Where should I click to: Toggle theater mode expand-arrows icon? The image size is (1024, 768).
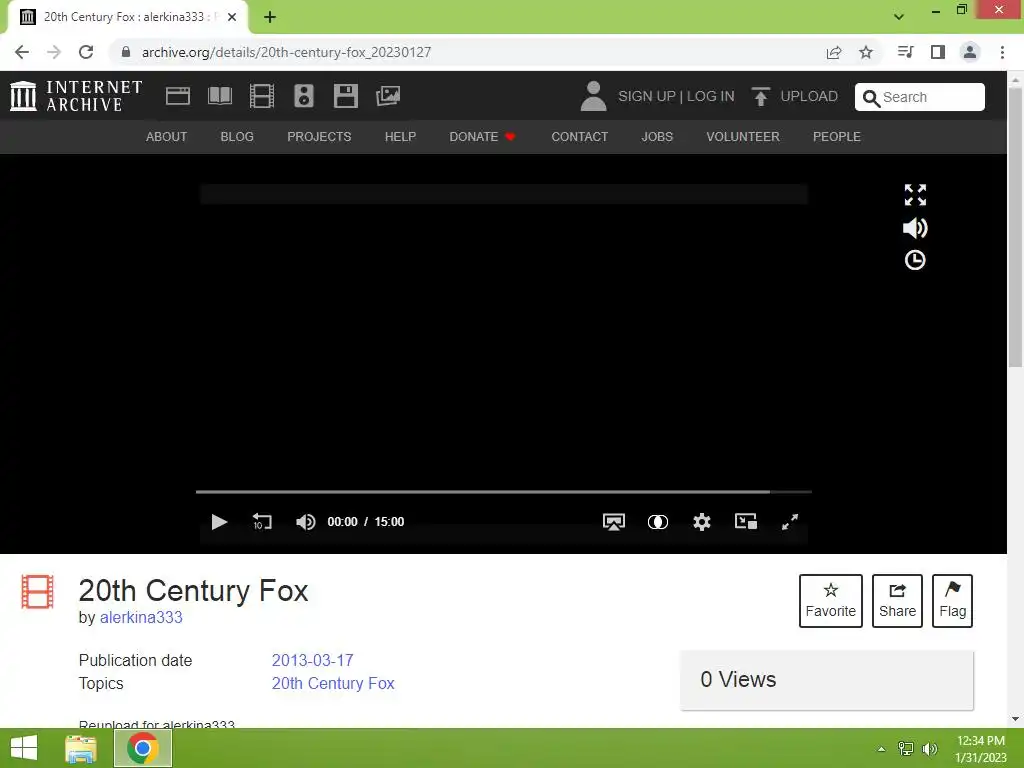click(915, 195)
